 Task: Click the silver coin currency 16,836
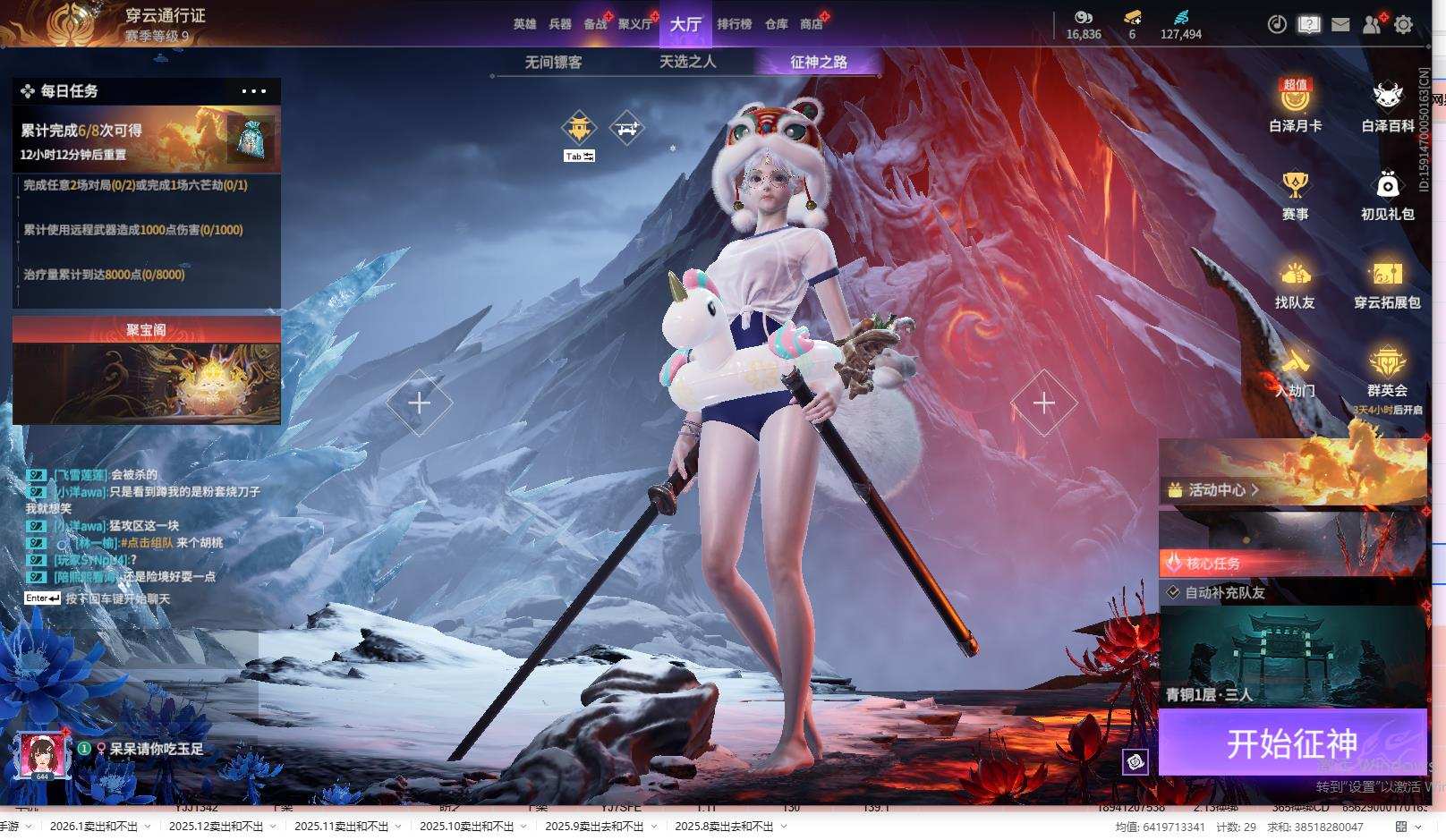click(1084, 26)
